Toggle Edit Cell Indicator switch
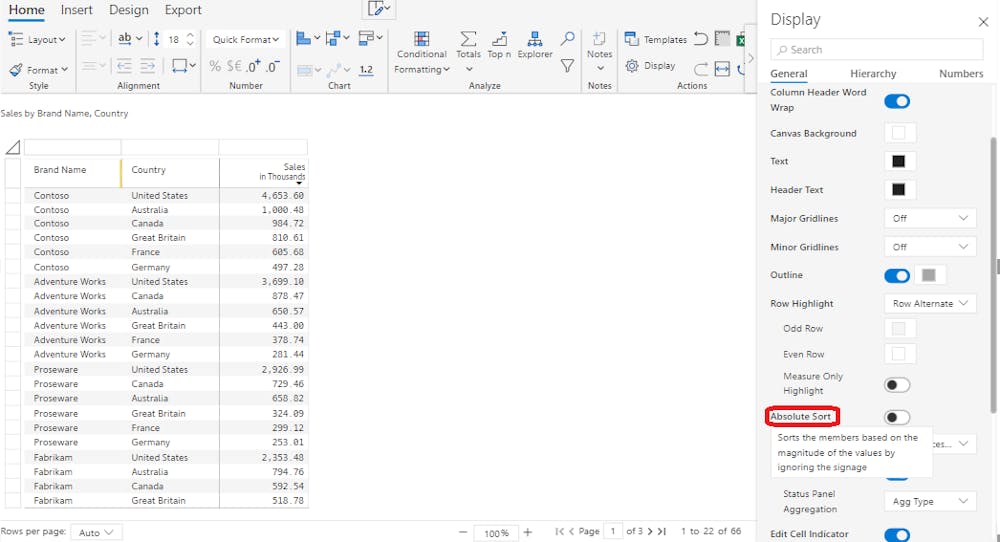The height and width of the screenshot is (542, 1000). click(x=897, y=535)
